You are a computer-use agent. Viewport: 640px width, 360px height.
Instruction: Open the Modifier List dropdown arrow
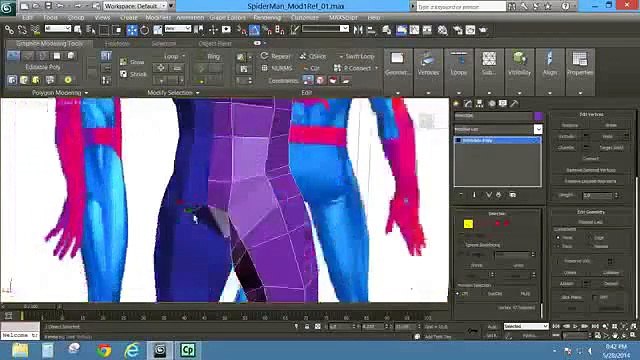coord(538,129)
